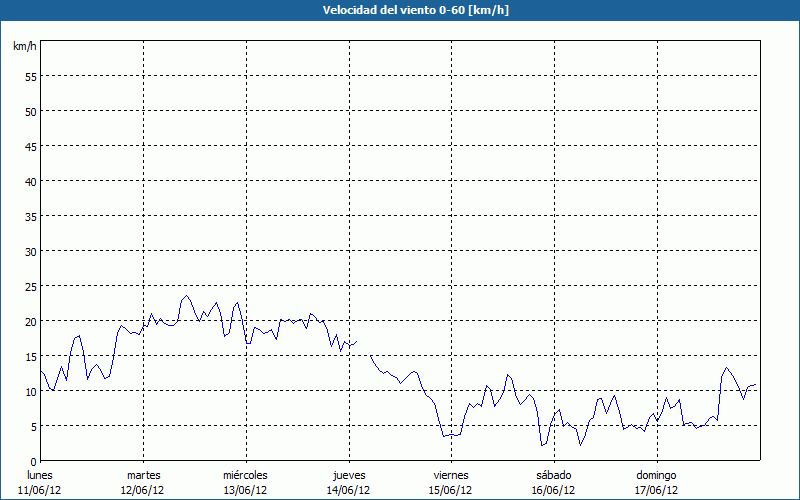Select the 'miércoles 13/06/12' date label

click(245, 482)
